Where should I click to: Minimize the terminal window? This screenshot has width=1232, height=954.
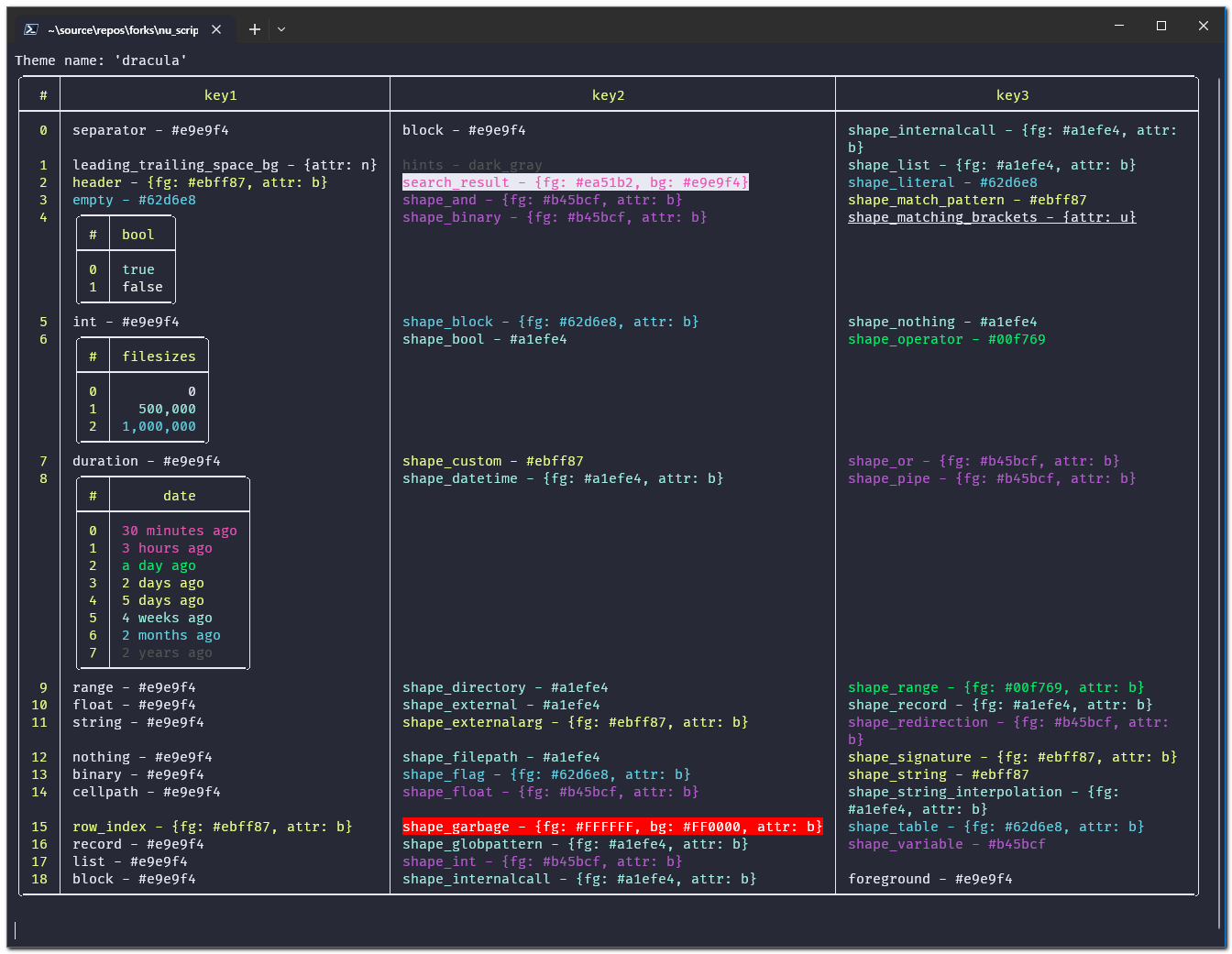1119,26
